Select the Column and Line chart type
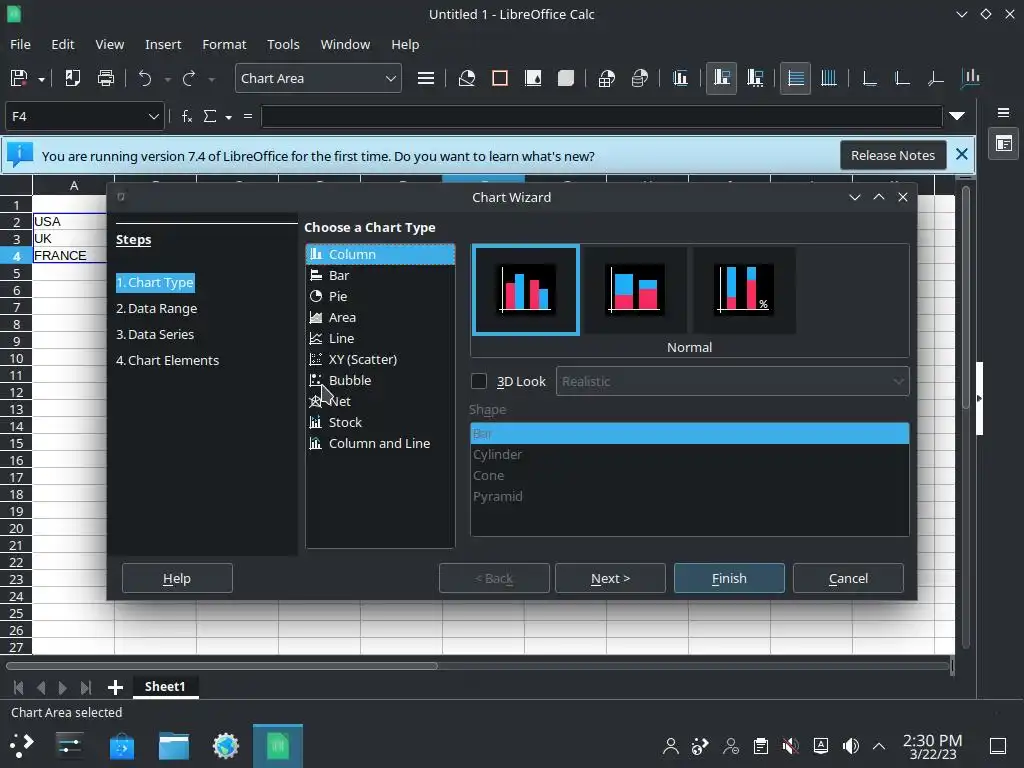 pos(380,443)
